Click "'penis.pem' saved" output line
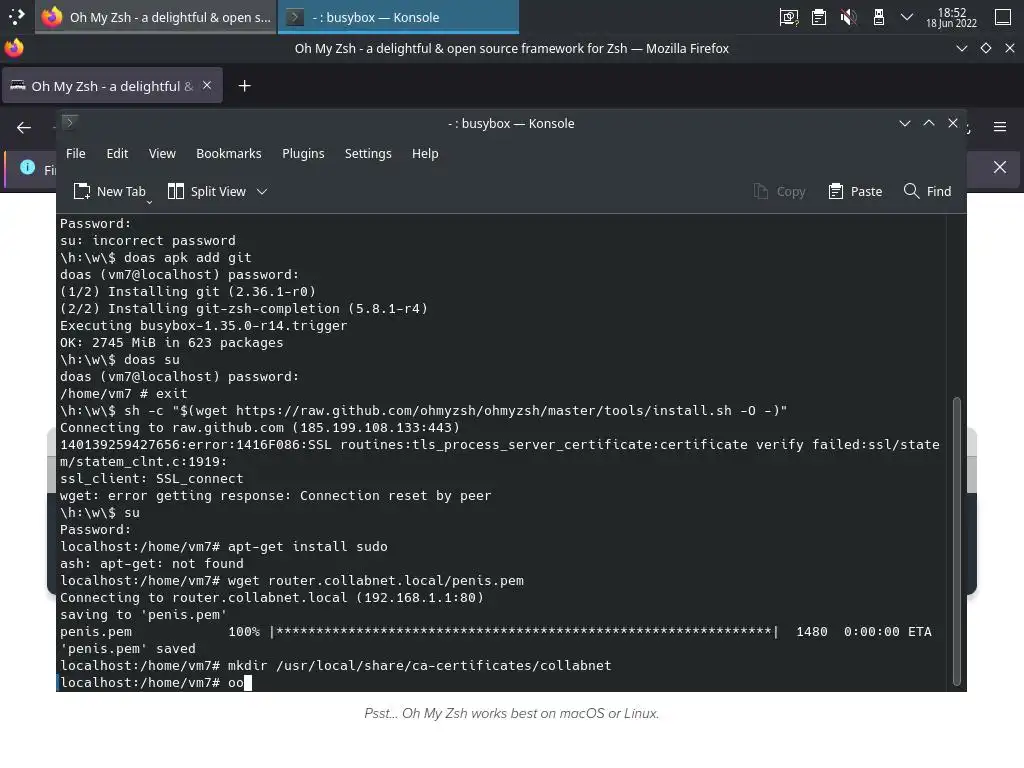Viewport: 1024px width, 768px height. pyautogui.click(x=128, y=648)
